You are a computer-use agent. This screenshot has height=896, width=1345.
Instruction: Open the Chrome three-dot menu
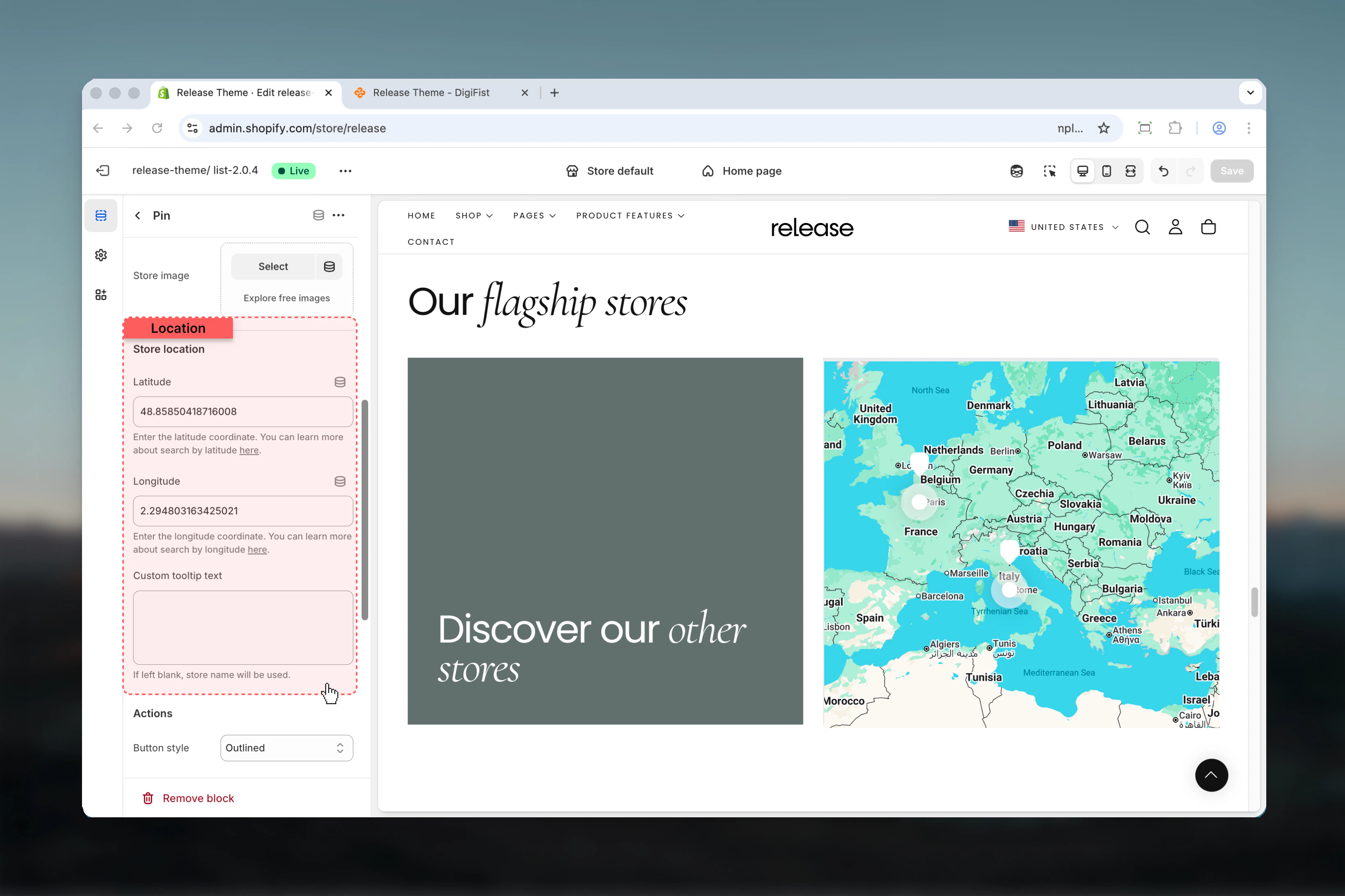[x=1248, y=128]
